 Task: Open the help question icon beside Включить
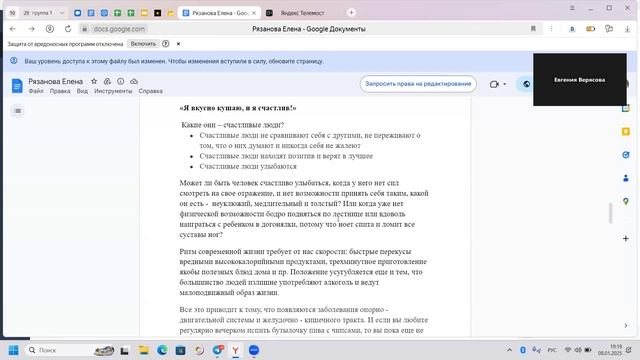166,44
